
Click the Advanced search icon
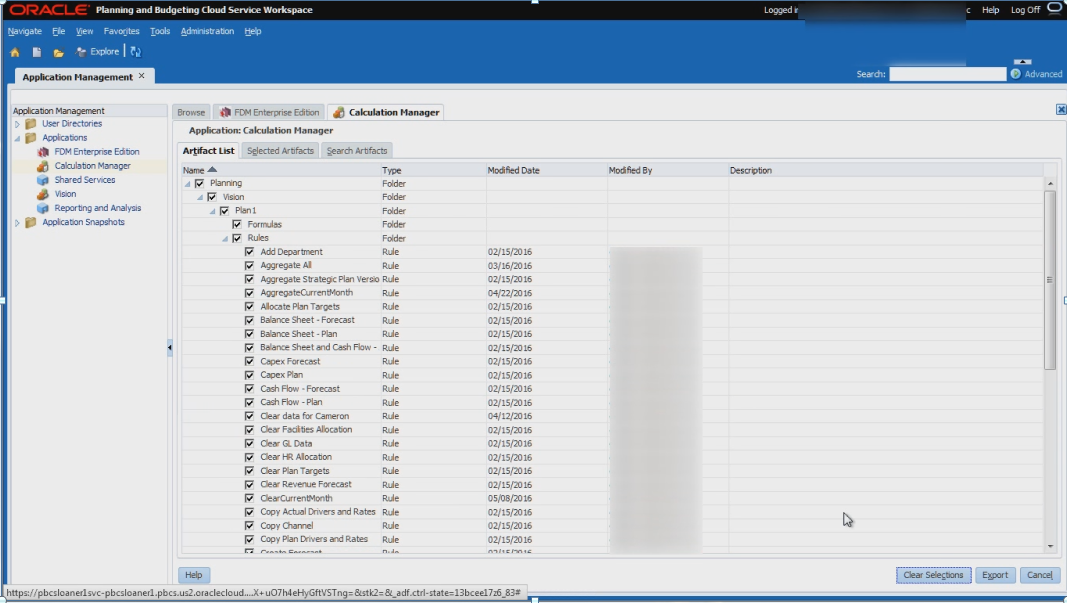[1016, 74]
